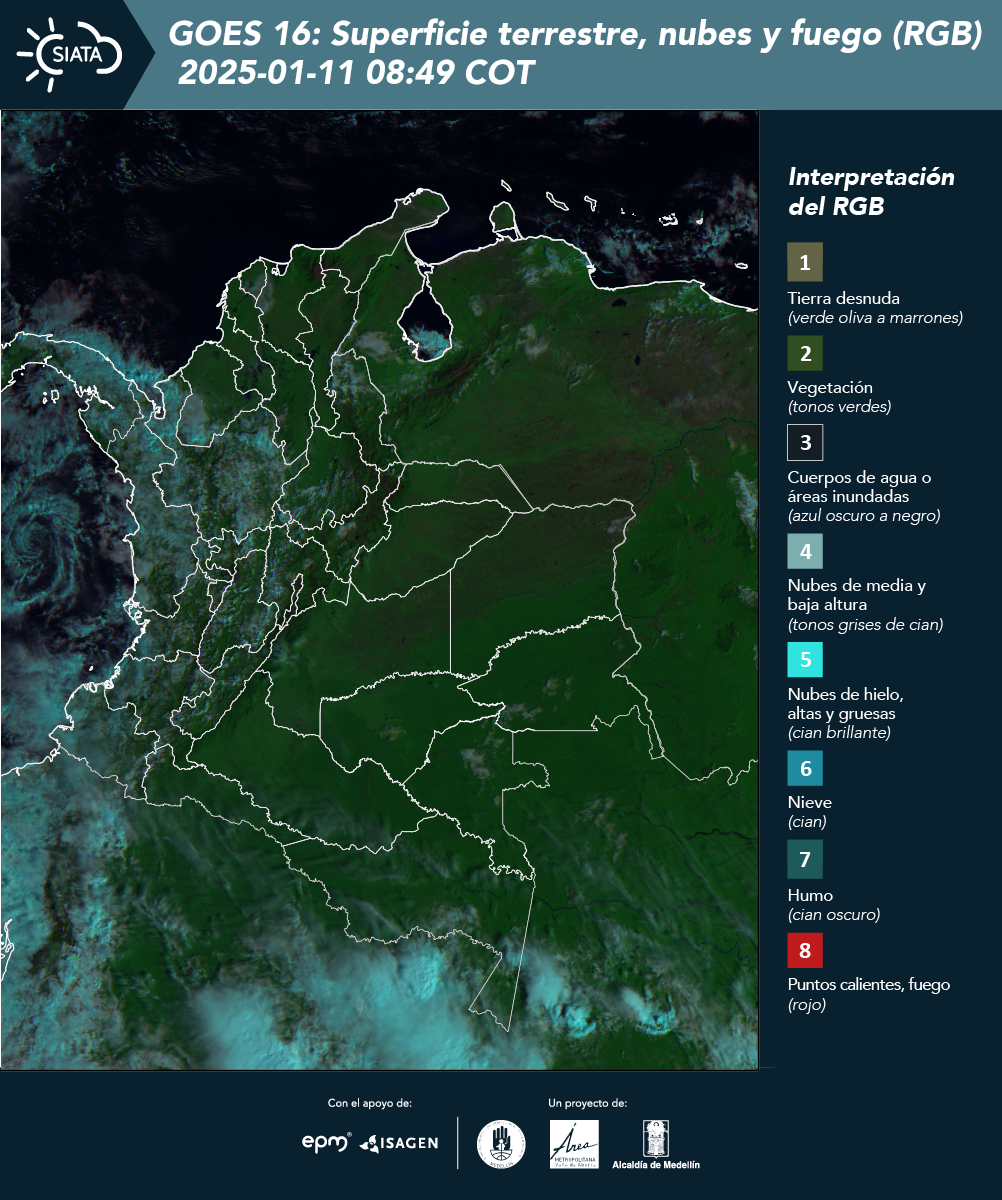Click the round hand emblem logo
This screenshot has height=1200, width=1002.
click(x=501, y=1144)
